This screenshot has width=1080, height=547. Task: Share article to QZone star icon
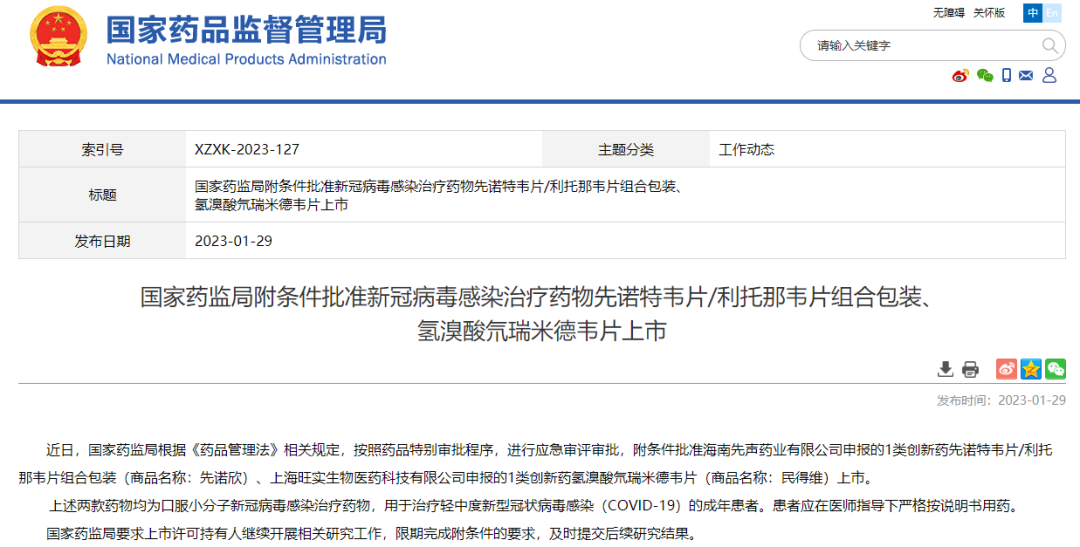pyautogui.click(x=1031, y=369)
